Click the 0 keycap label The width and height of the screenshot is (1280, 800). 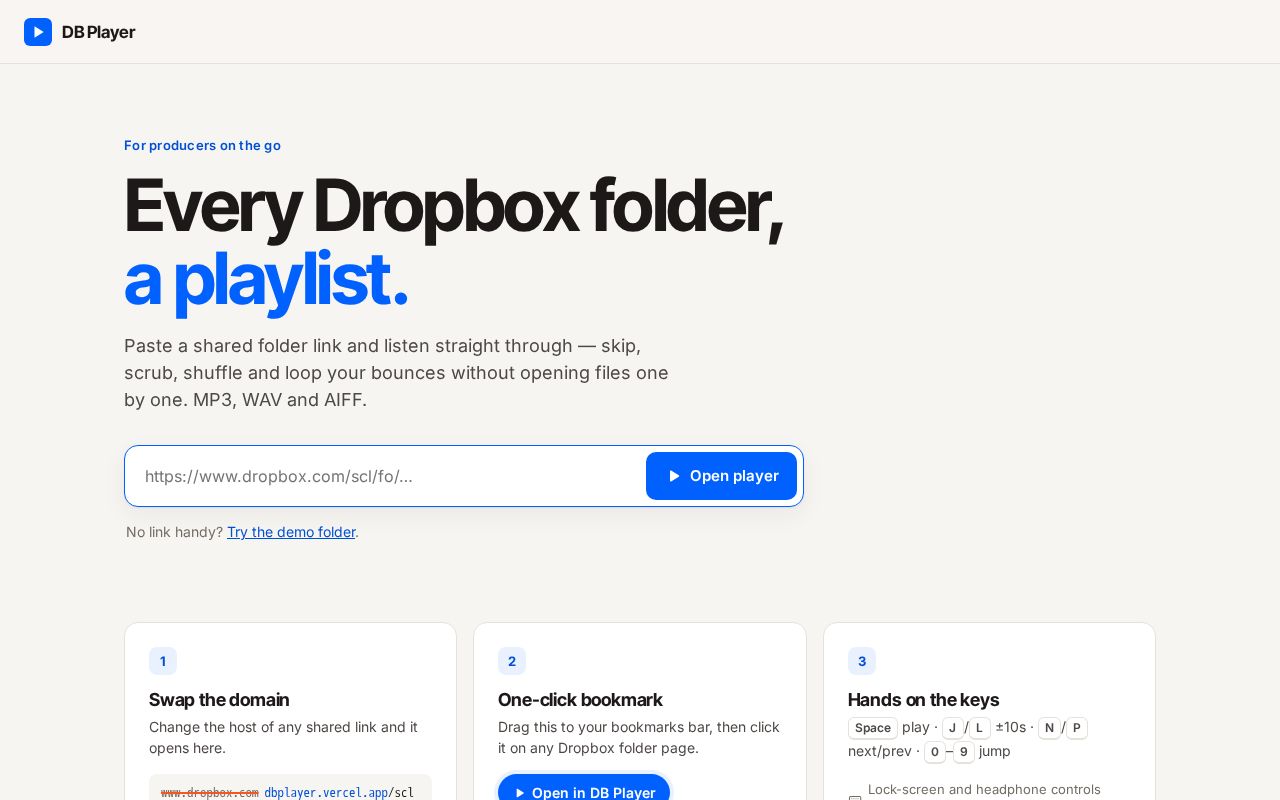(935, 752)
